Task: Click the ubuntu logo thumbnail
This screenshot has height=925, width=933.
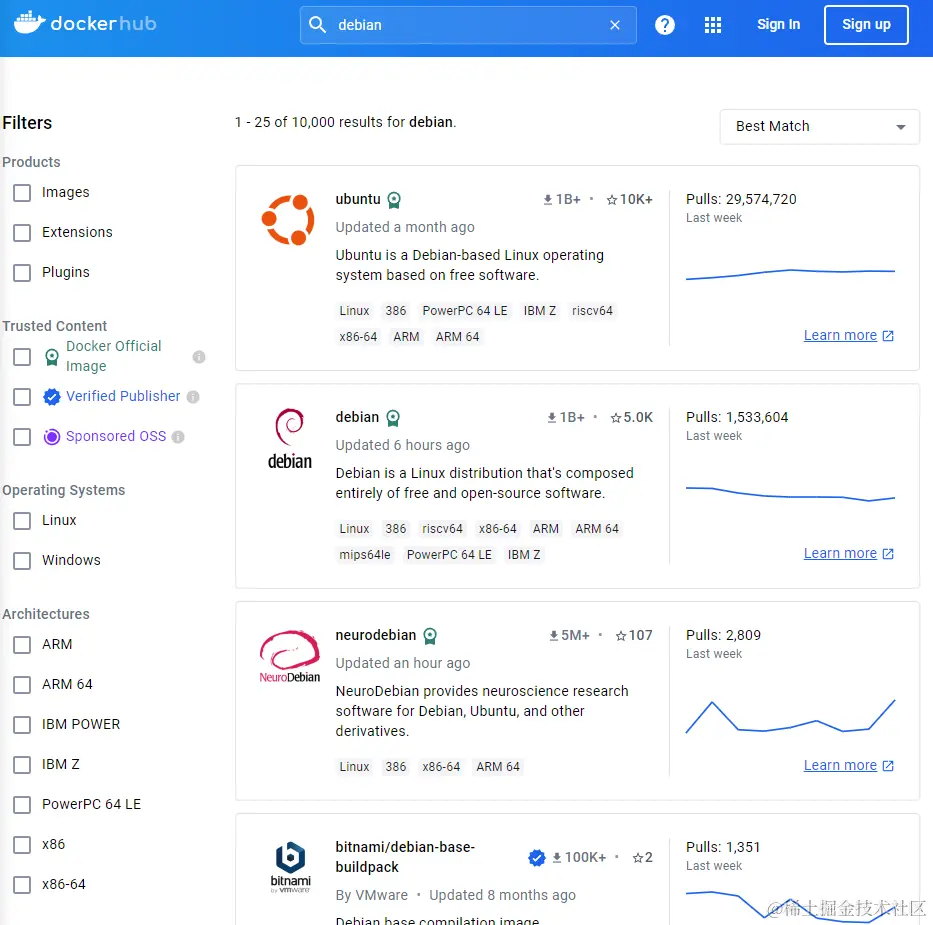Action: (x=288, y=220)
